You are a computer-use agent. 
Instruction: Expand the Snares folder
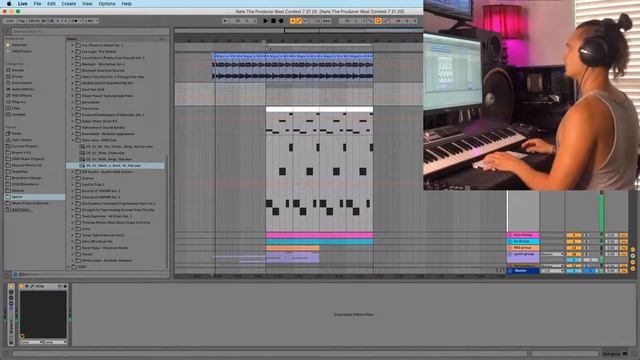(x=73, y=178)
